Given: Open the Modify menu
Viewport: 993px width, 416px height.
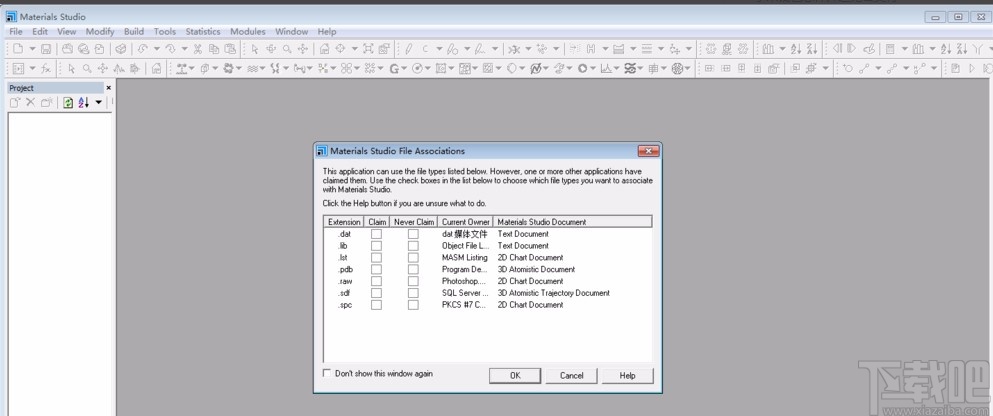Looking at the screenshot, I should [100, 31].
